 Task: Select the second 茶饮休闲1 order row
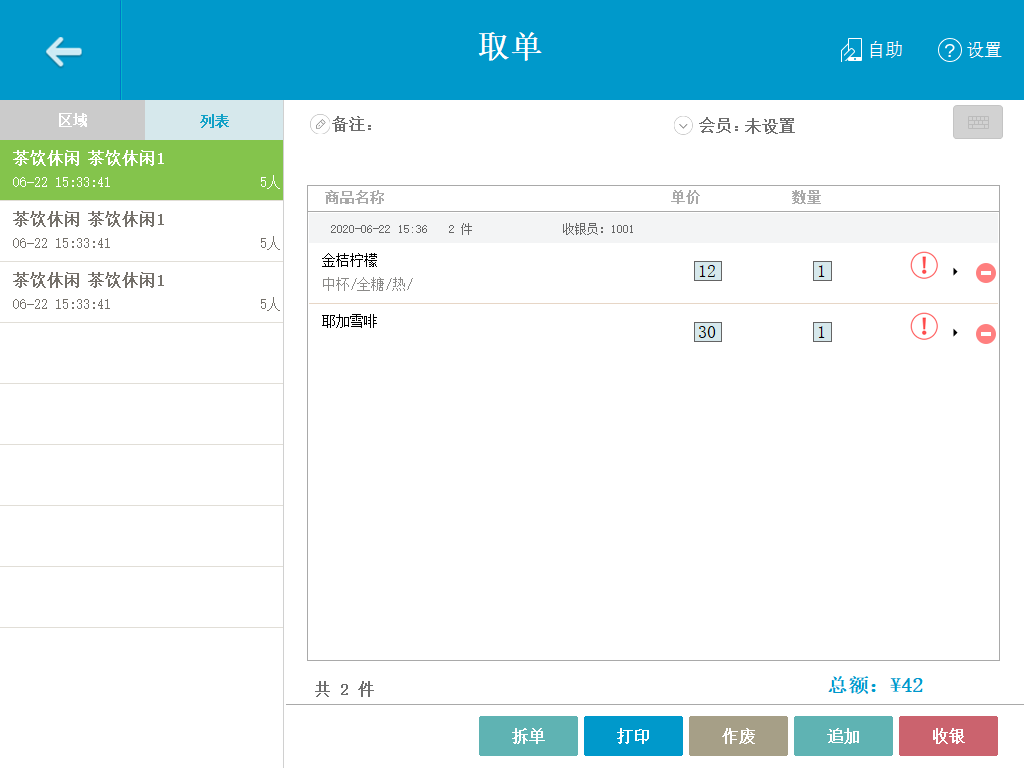click(x=142, y=231)
